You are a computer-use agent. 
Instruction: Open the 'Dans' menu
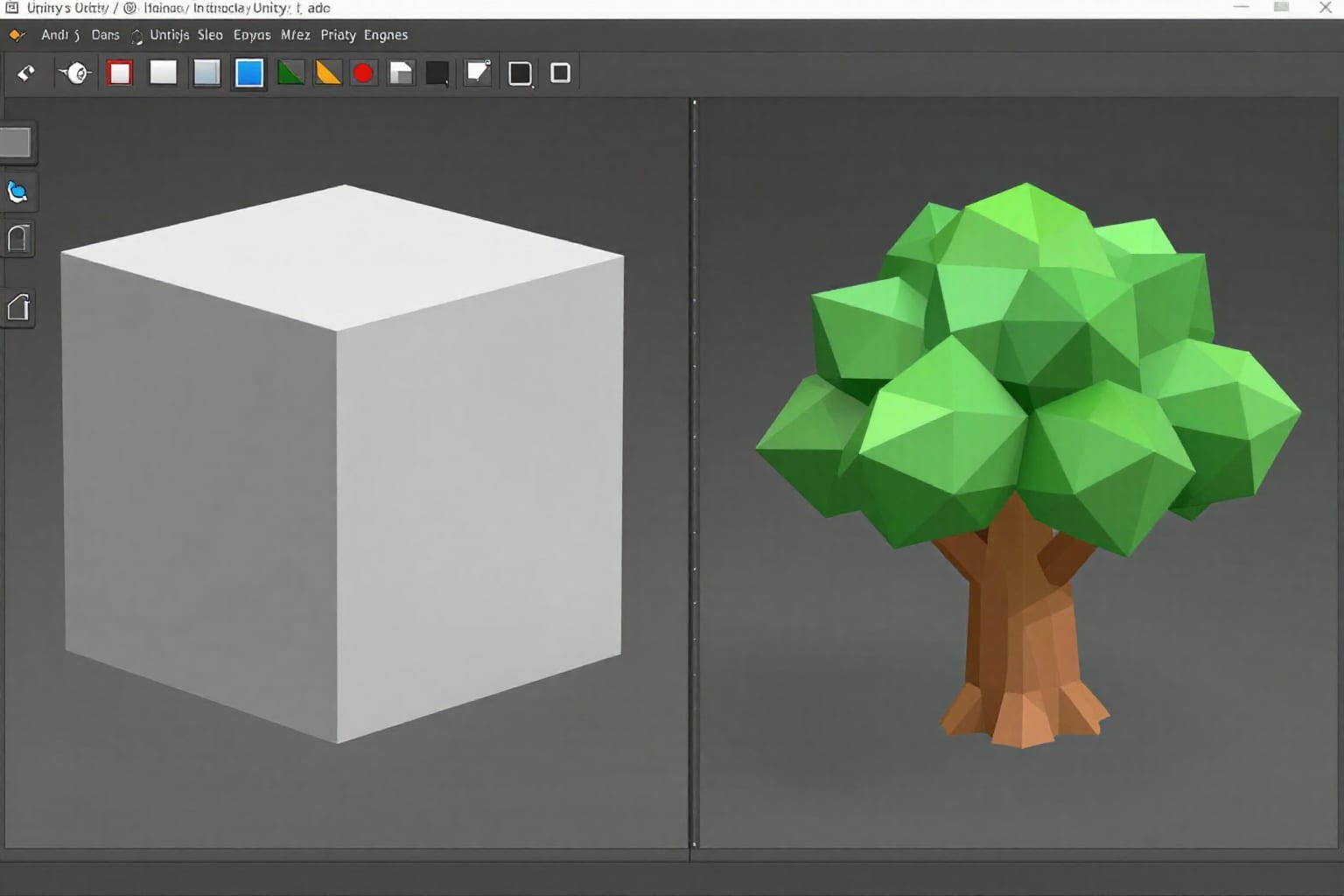pyautogui.click(x=105, y=35)
